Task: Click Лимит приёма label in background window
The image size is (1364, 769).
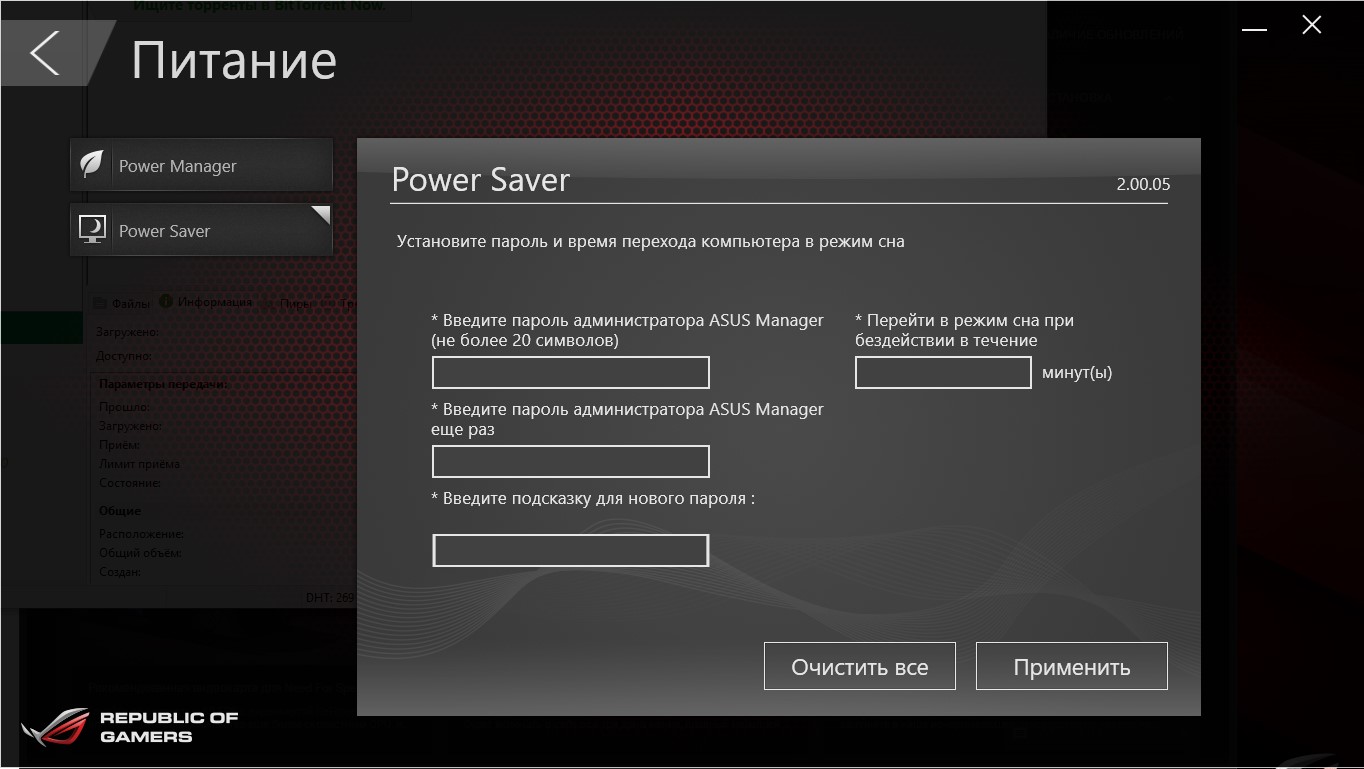Action: coord(139,464)
